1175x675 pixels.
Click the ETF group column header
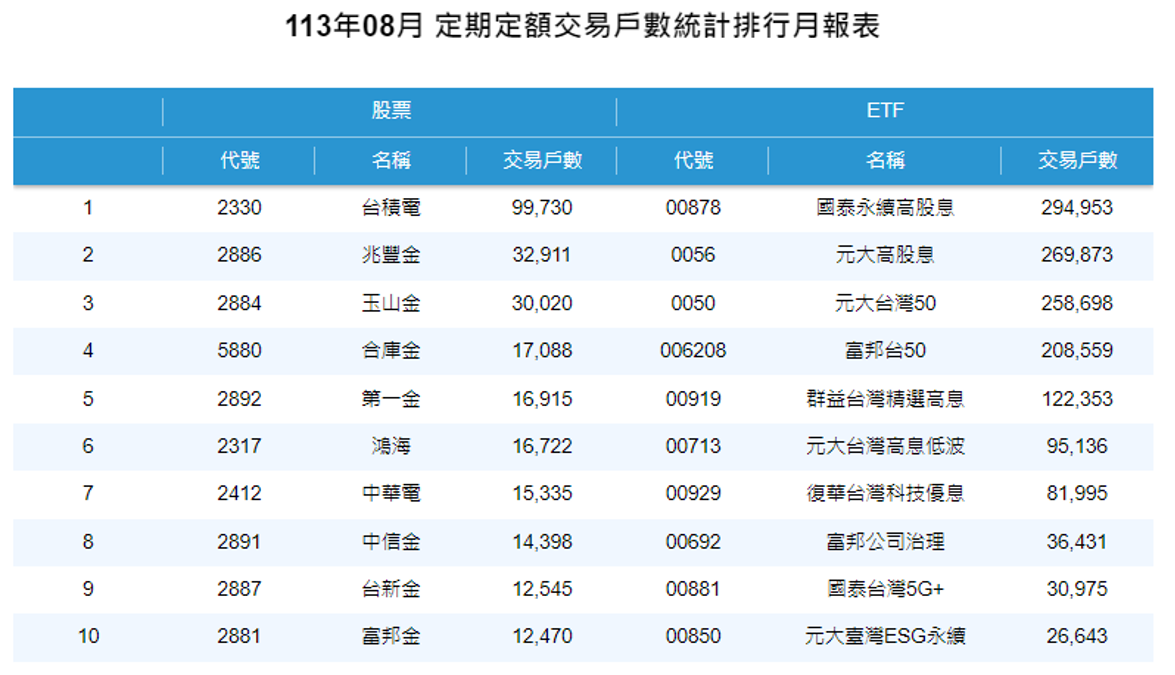(885, 111)
